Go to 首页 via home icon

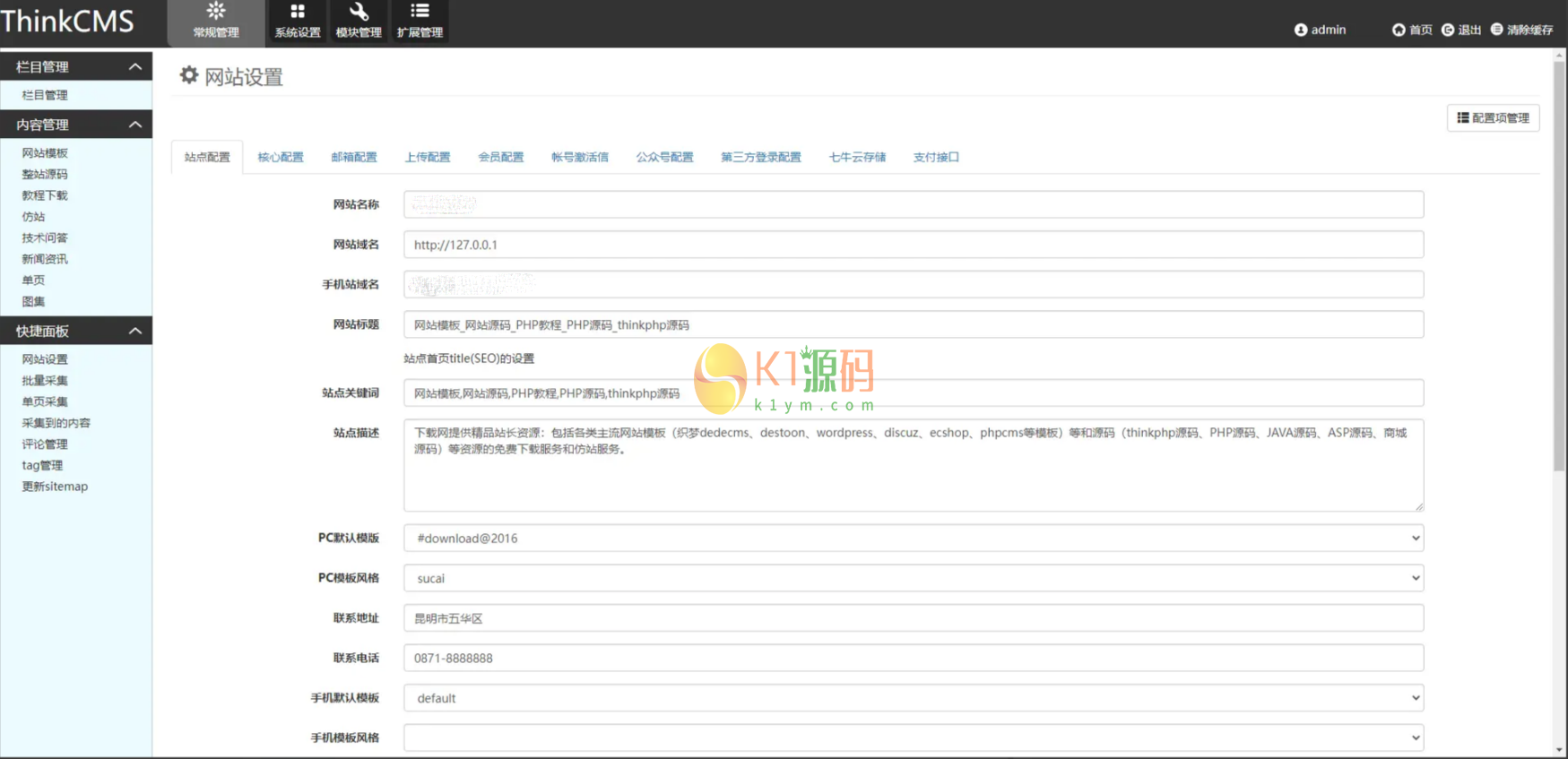[x=1398, y=30]
